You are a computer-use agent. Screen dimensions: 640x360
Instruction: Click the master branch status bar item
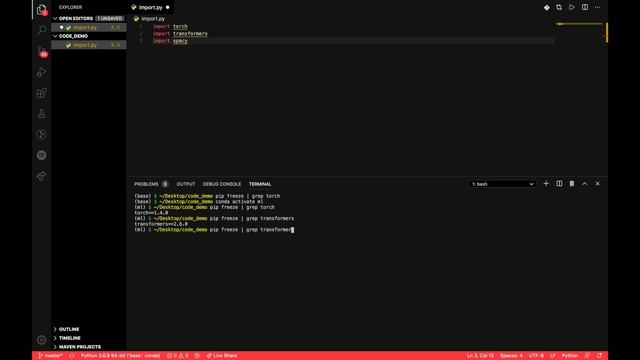[50, 356]
